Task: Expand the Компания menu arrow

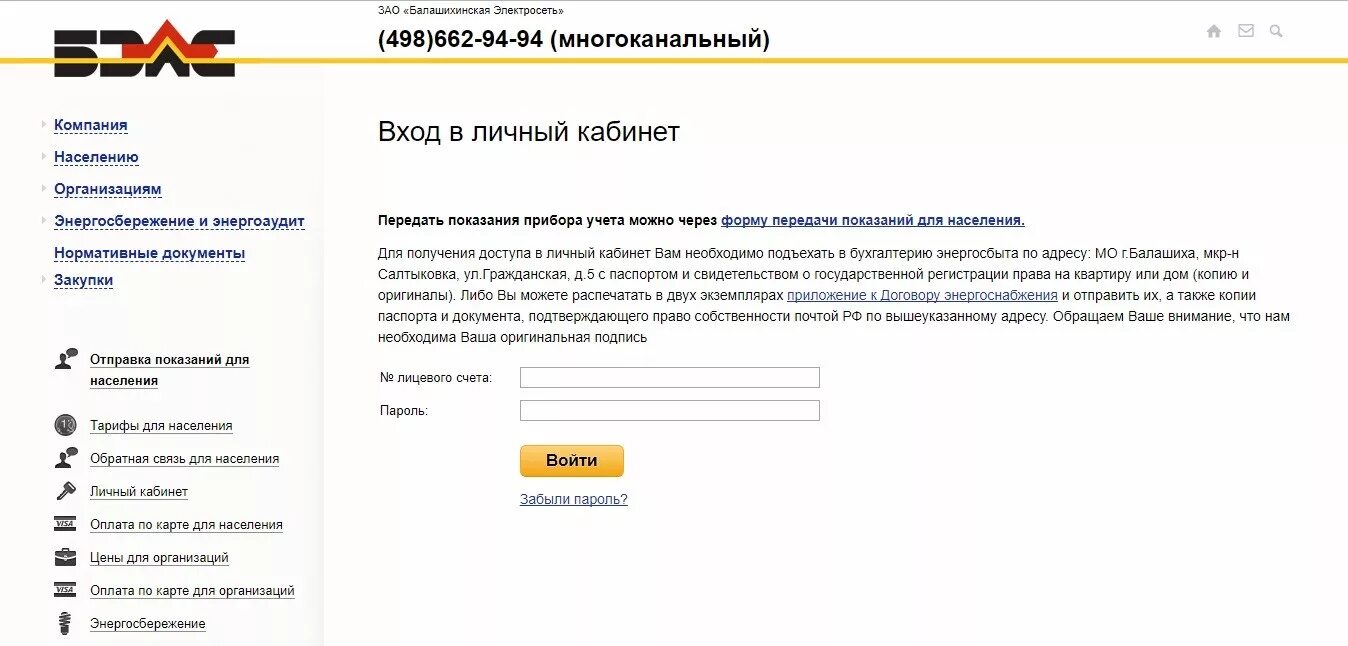Action: (x=44, y=125)
